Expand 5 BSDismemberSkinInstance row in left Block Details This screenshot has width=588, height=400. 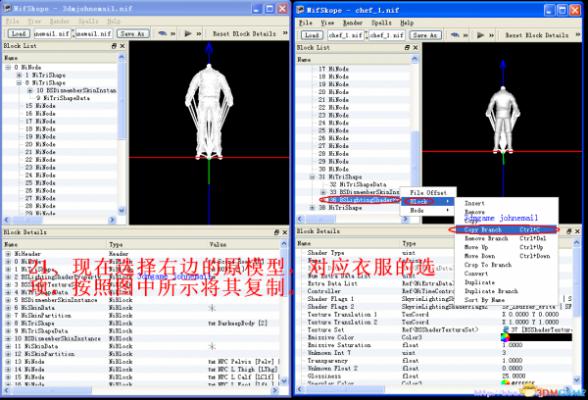click(x=8, y=300)
